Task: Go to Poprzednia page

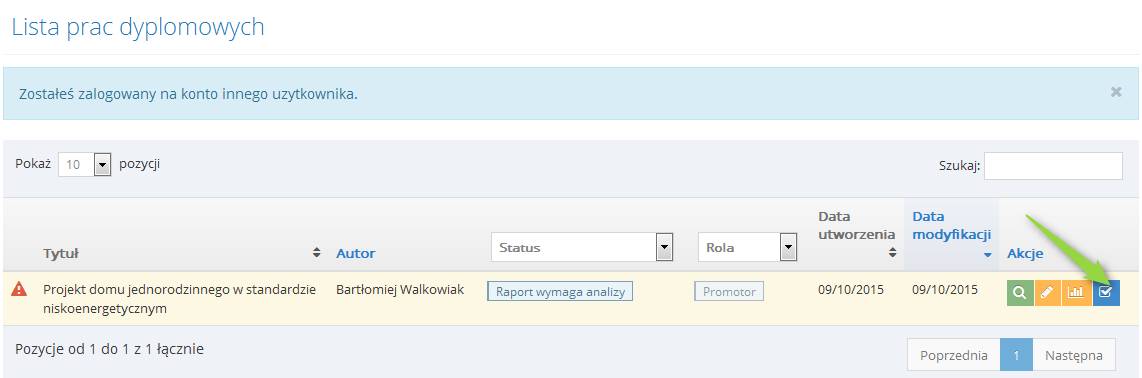Action: point(953,356)
